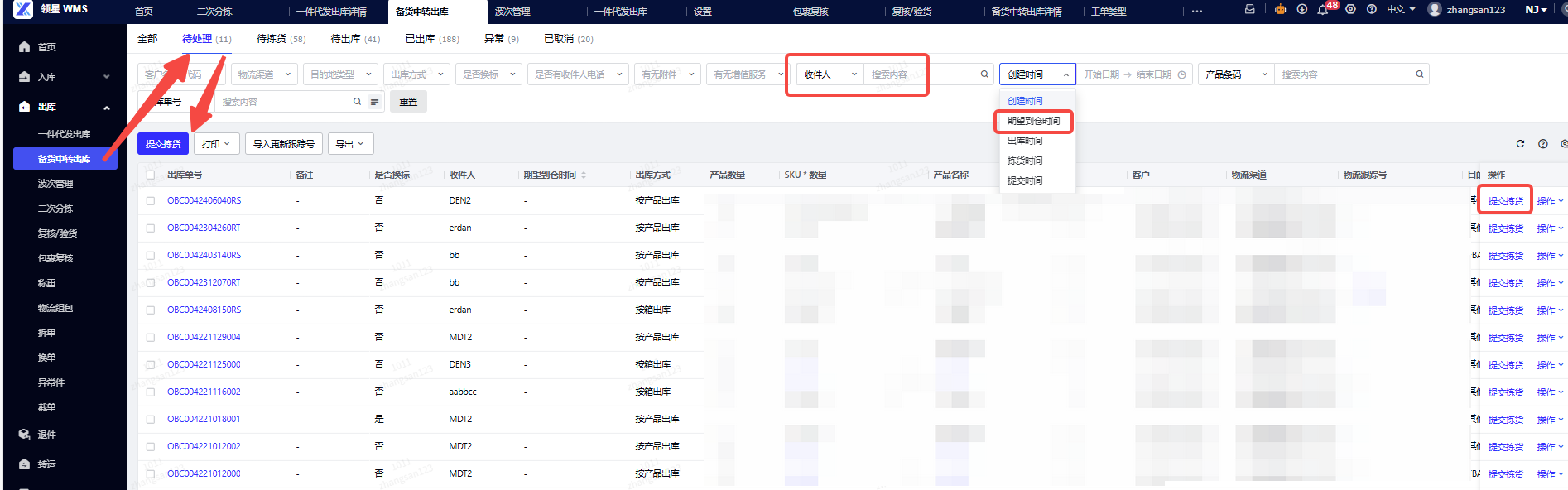Open the 是否有收件人电话 filter dropdown

point(578,74)
